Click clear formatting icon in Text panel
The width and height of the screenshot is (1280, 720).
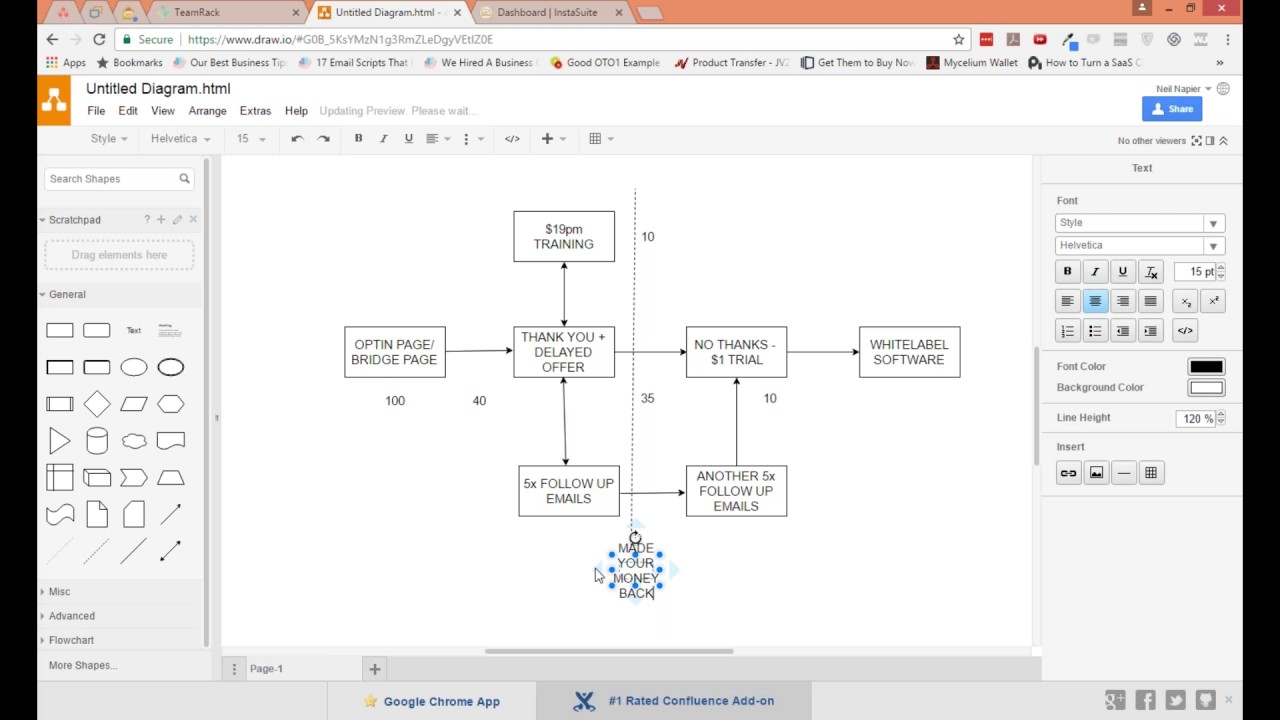coord(1151,272)
